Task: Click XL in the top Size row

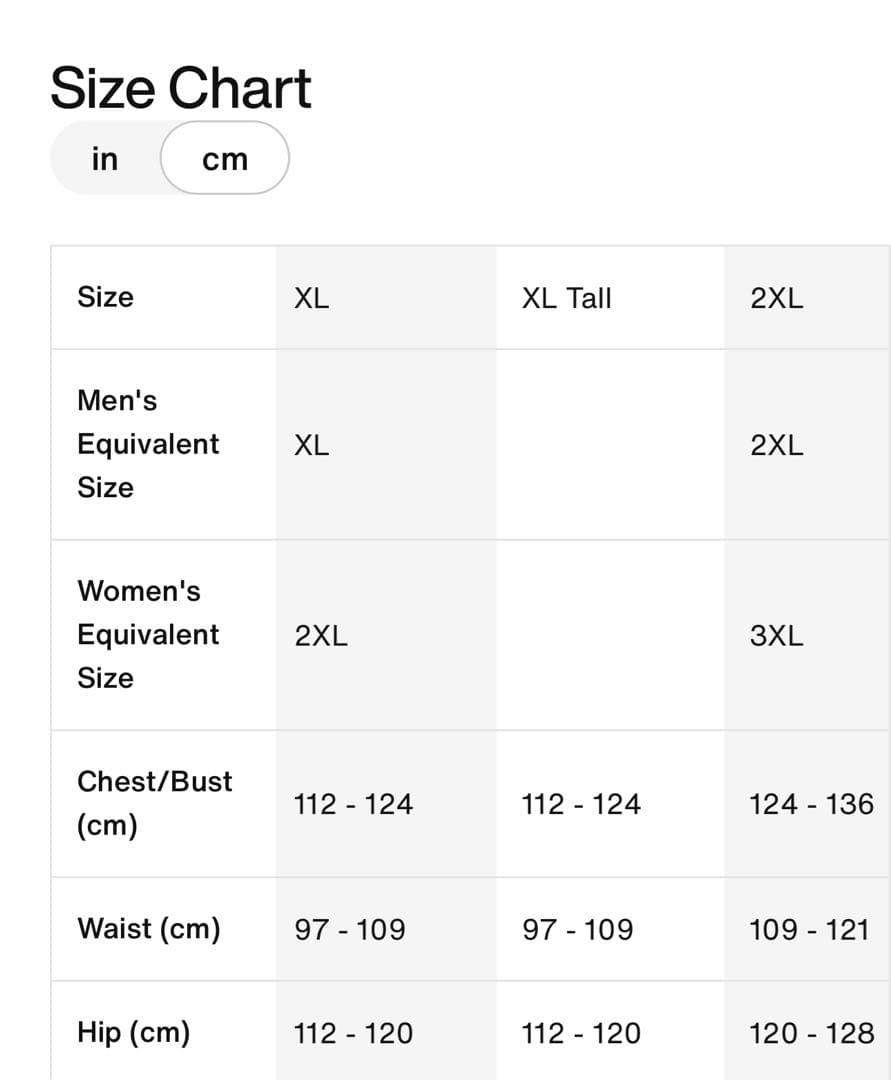Action: point(311,298)
